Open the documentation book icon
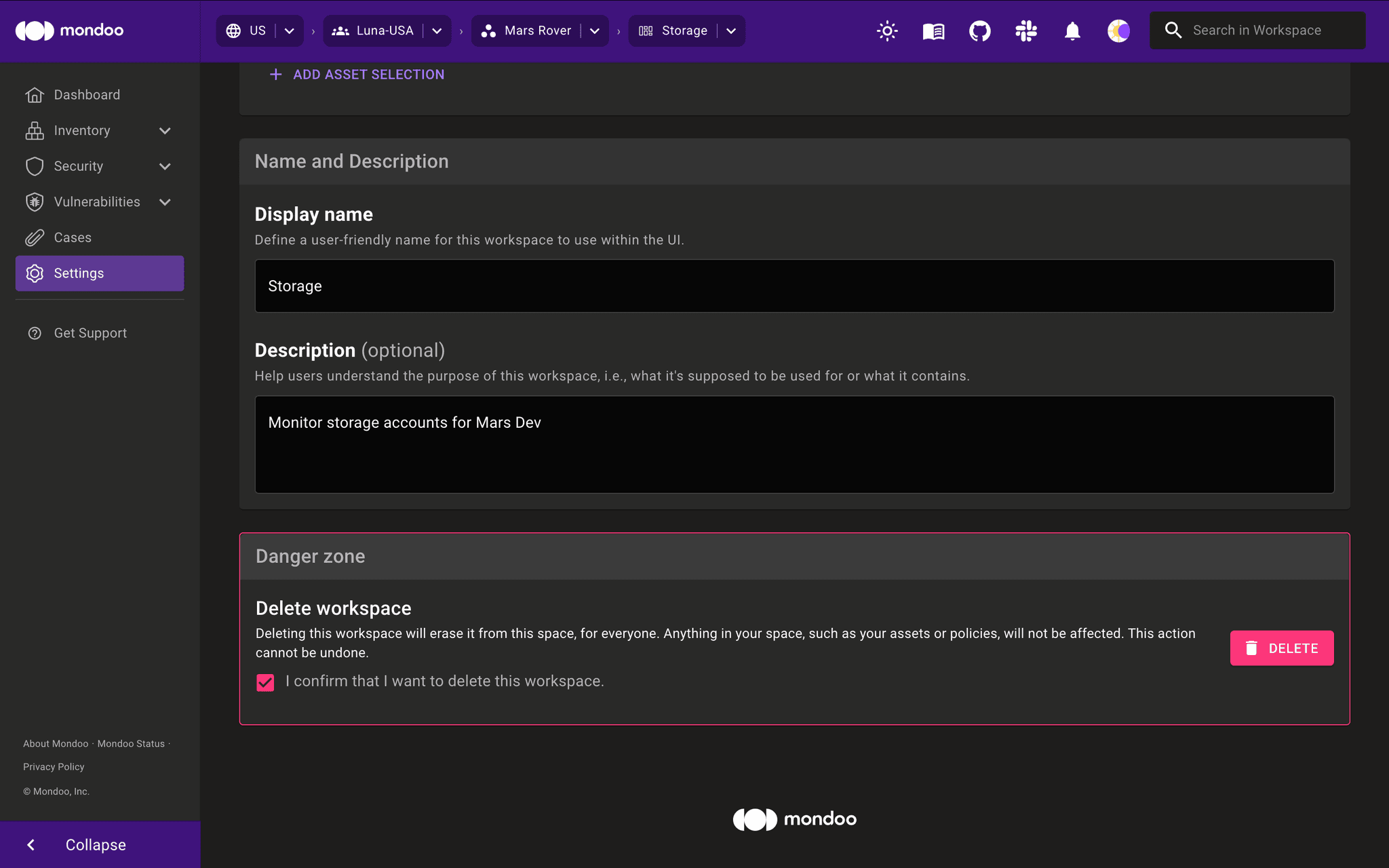 pos(933,31)
